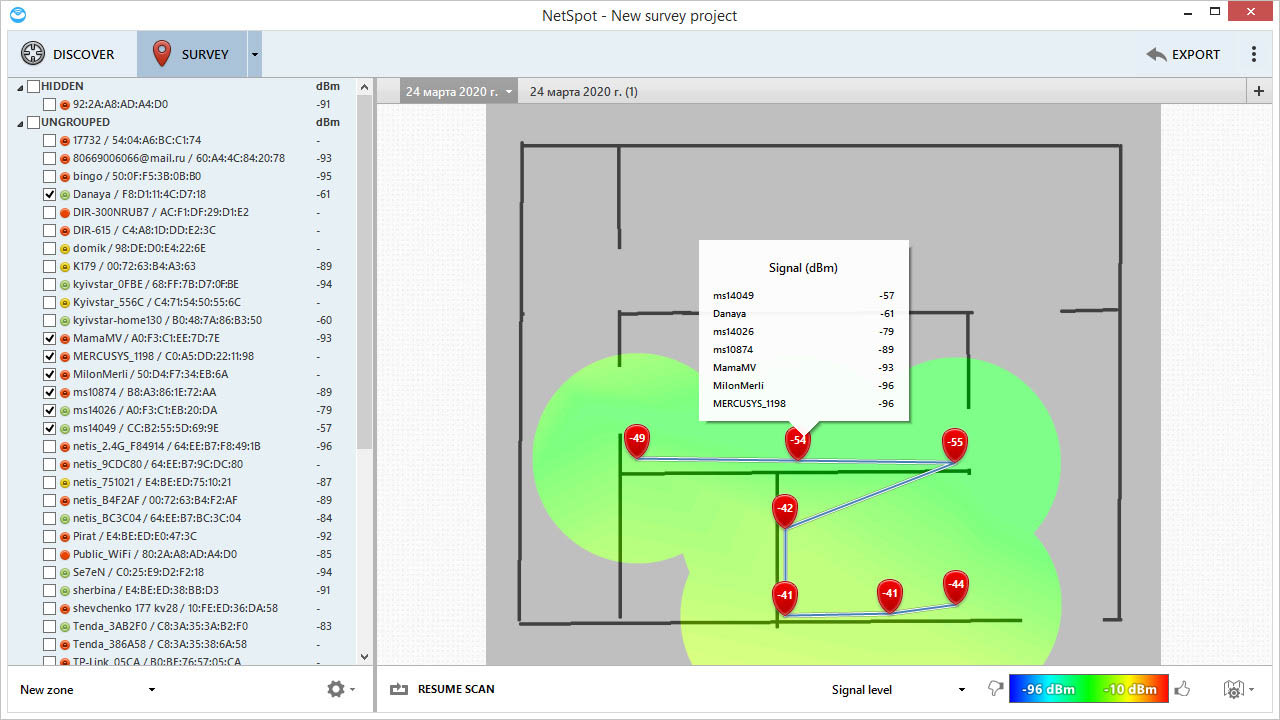Uncheck the ms14026 network checkbox
1280x720 pixels.
(x=50, y=410)
